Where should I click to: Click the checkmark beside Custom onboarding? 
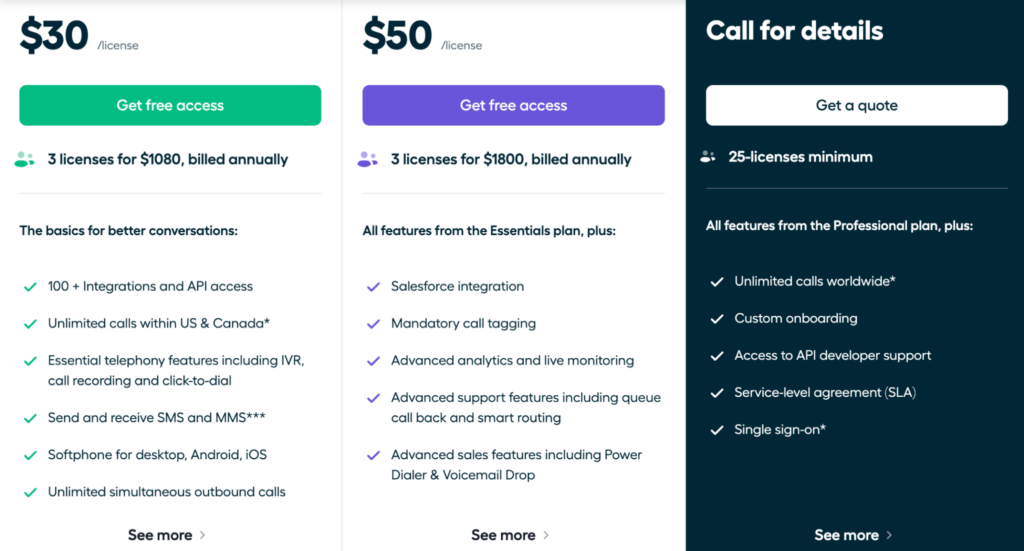(x=717, y=319)
